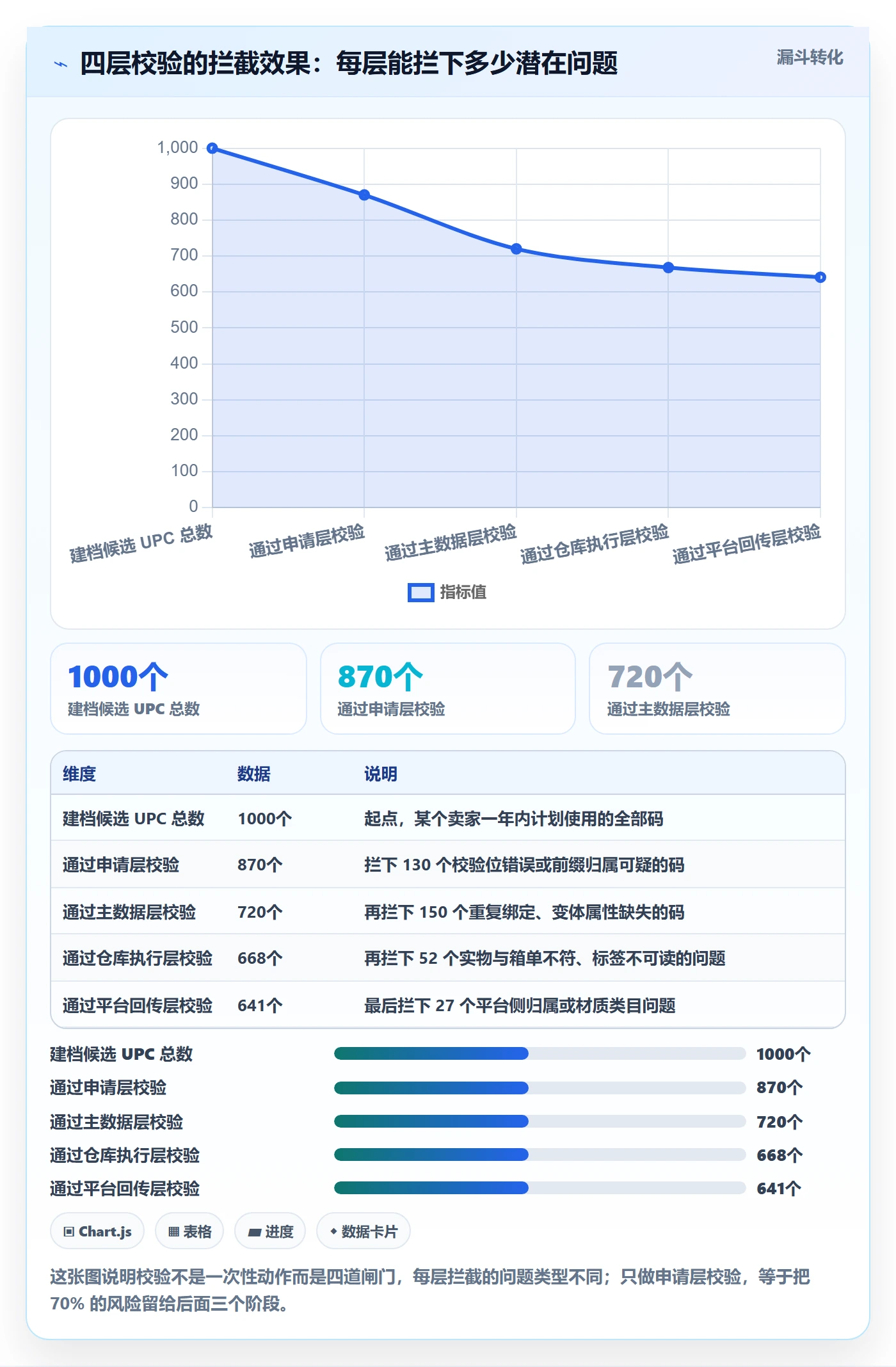
Task: Click the y-axis label 500
Action: [184, 327]
